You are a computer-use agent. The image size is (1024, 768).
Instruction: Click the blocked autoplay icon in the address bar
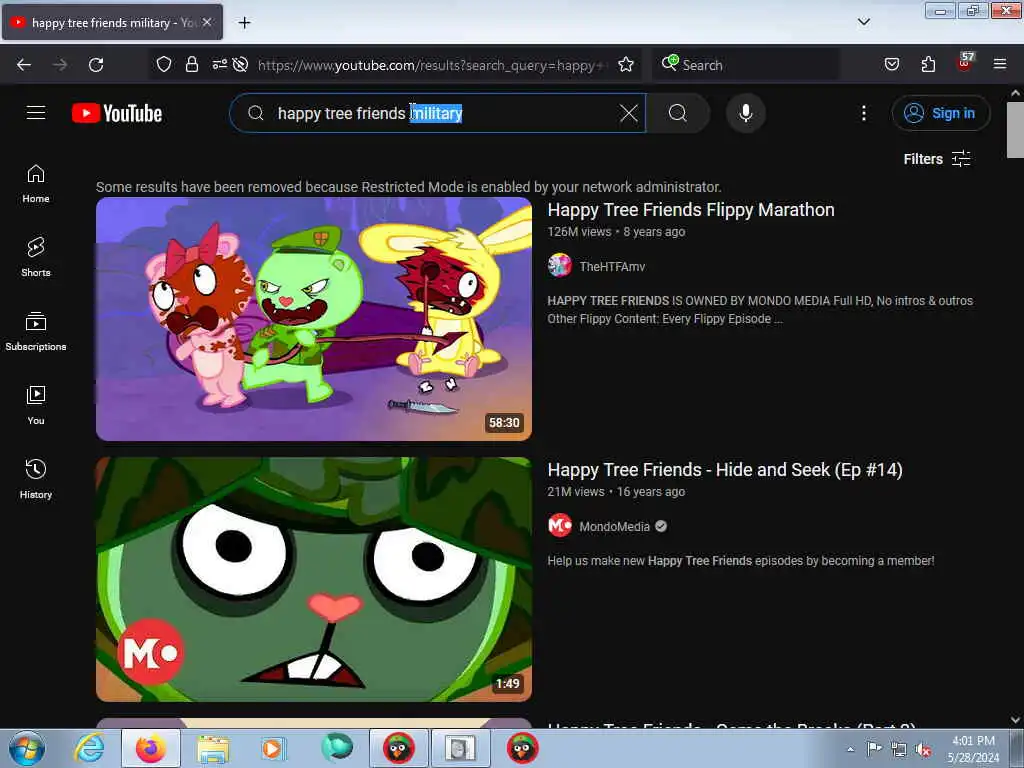pyautogui.click(x=240, y=64)
